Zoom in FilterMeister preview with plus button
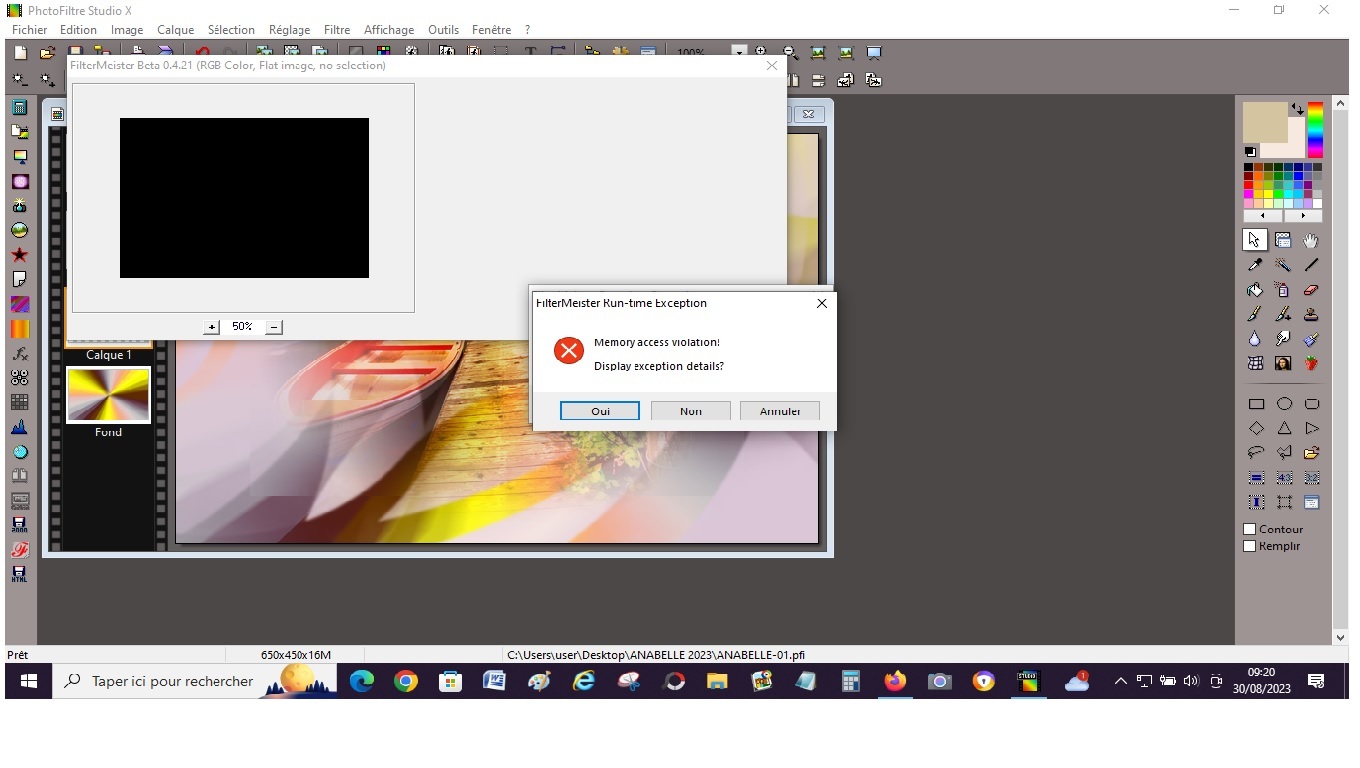Screen dimensions: 1360x768 click(212, 327)
